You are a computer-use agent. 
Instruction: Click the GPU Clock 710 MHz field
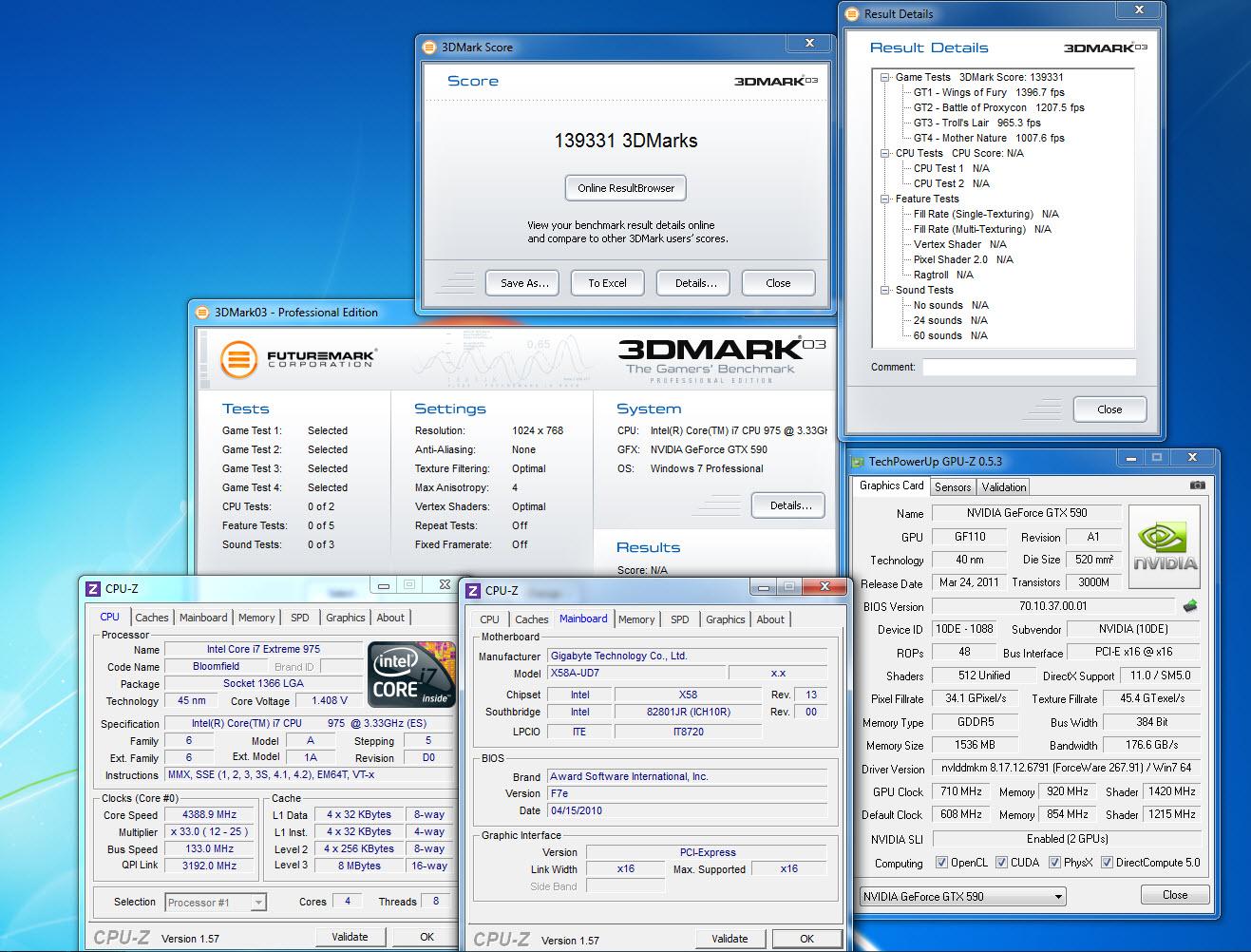(x=961, y=791)
